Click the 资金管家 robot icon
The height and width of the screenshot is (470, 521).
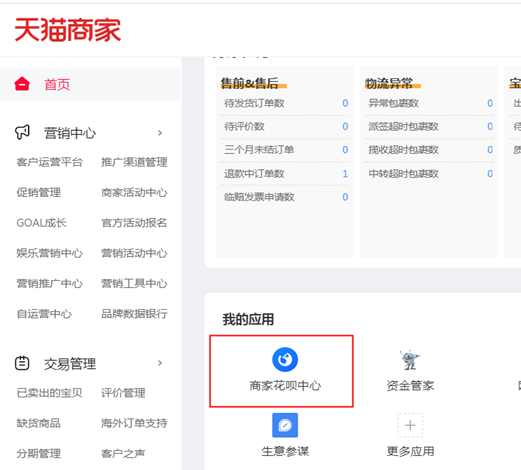410,360
